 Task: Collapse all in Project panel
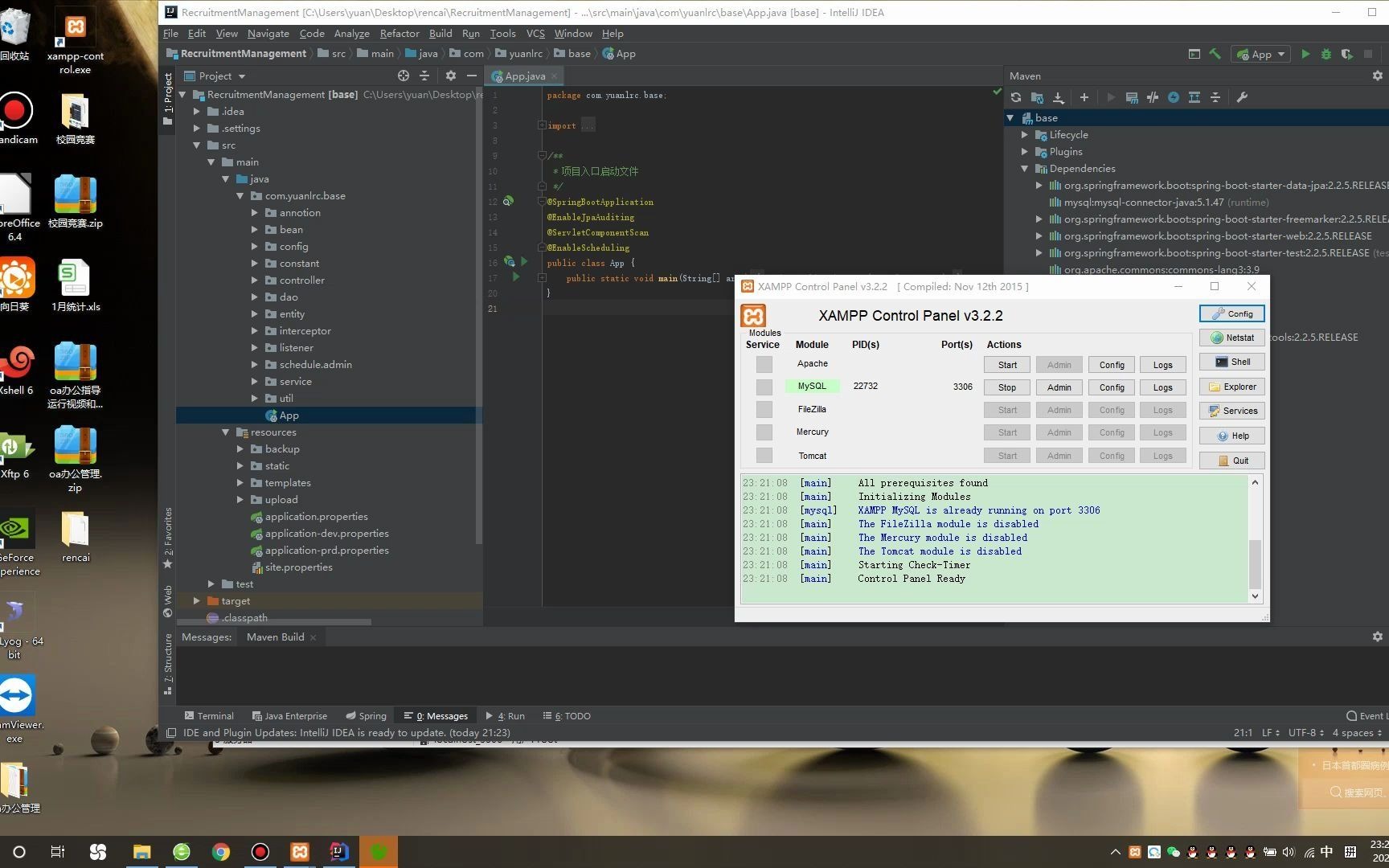click(x=424, y=76)
